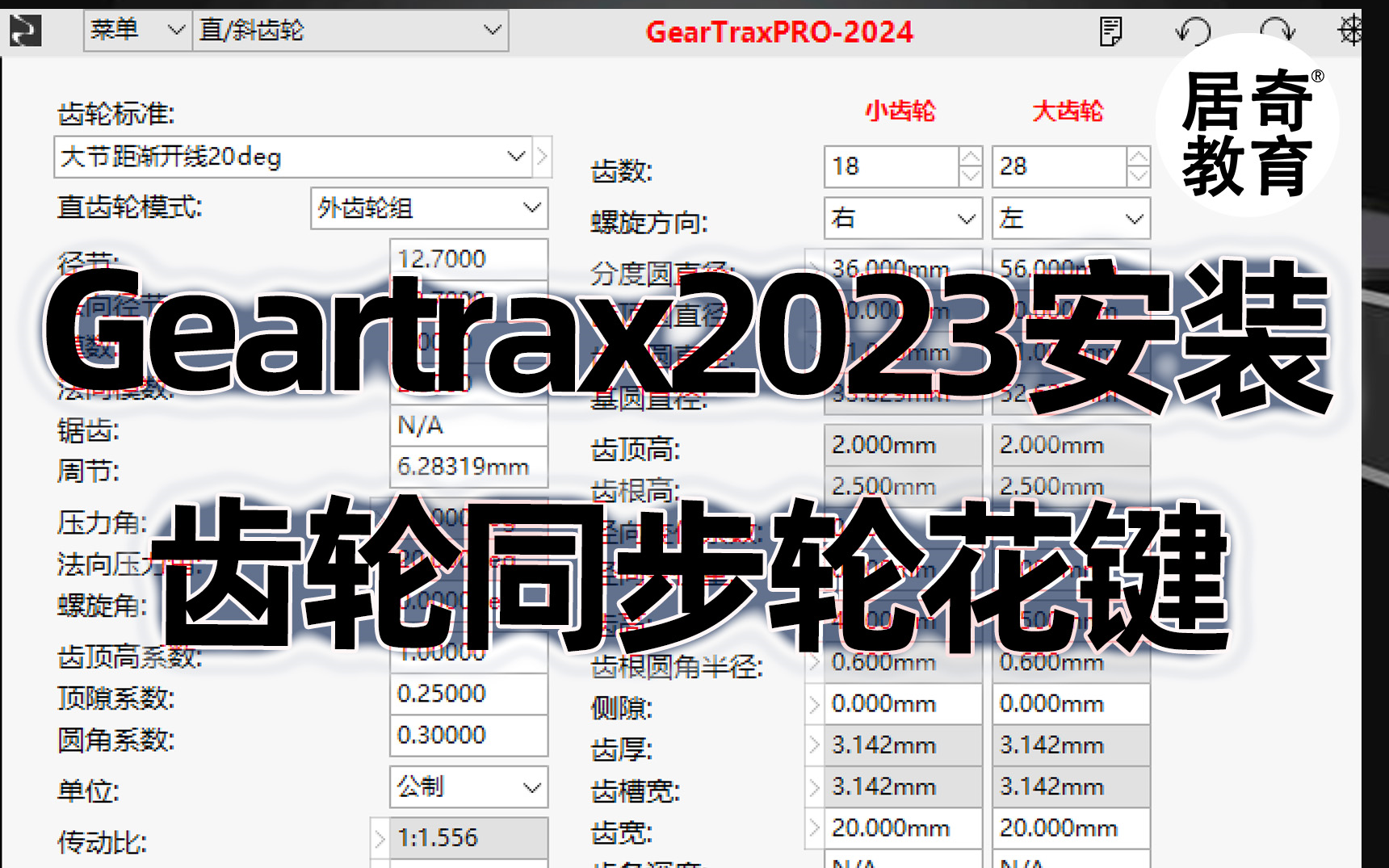Click the 周节 field 6.28319mm

coord(468,467)
